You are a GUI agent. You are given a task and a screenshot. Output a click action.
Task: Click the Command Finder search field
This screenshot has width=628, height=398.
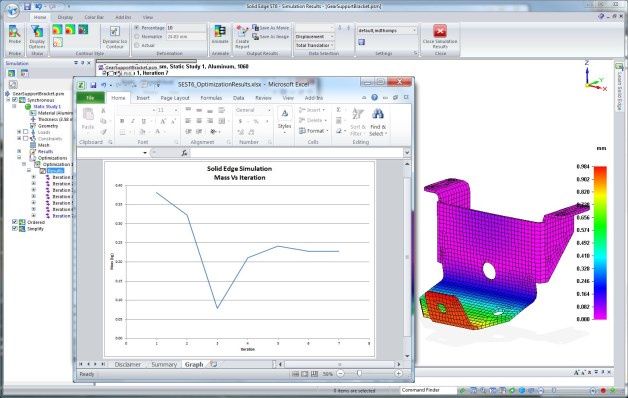point(428,390)
